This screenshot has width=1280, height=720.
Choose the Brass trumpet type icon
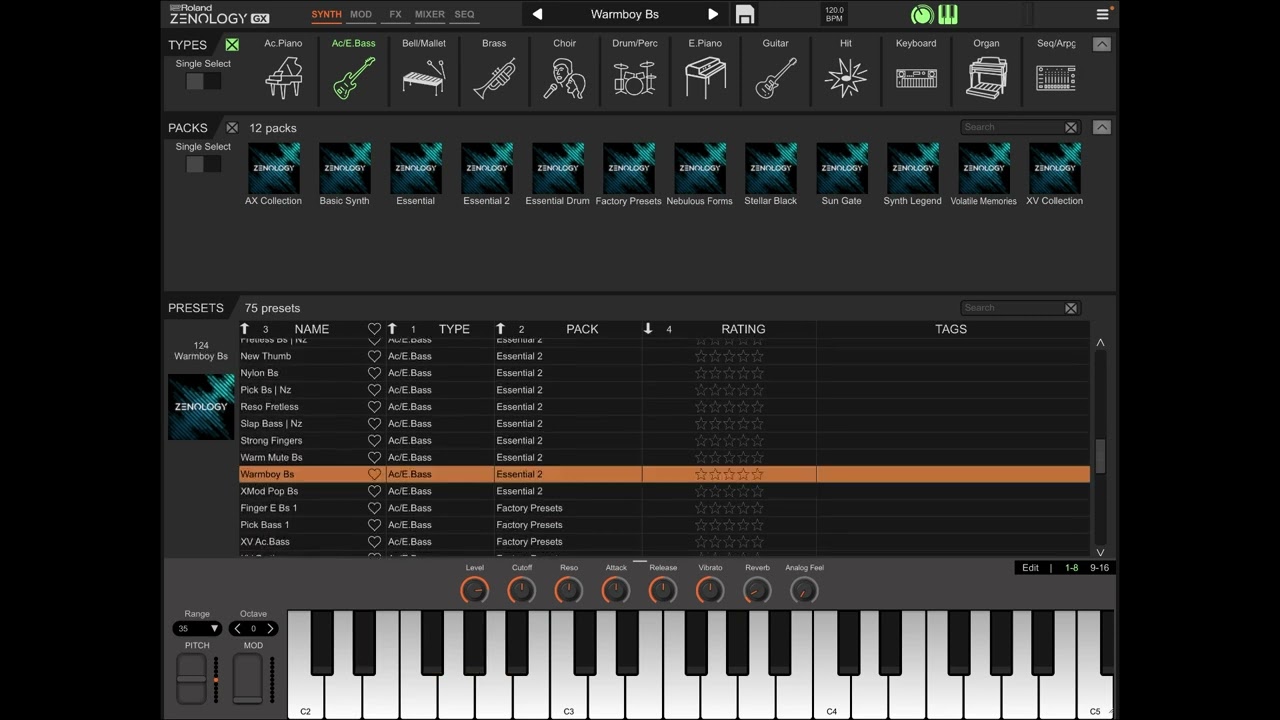(x=494, y=77)
